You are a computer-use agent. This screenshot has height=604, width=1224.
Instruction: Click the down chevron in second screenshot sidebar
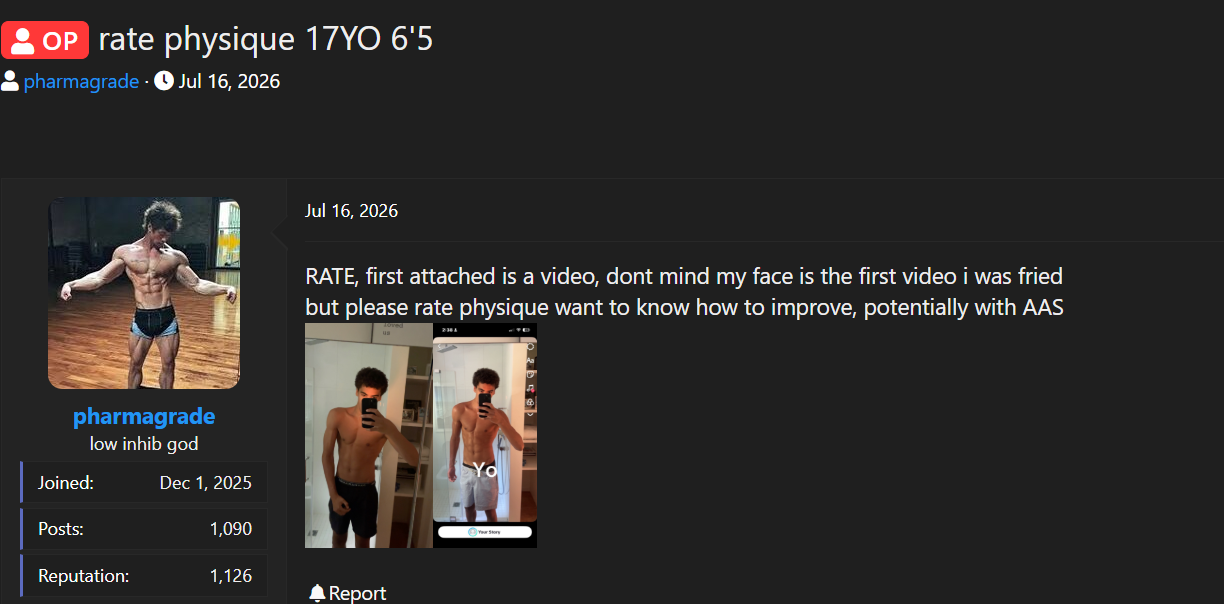530,414
